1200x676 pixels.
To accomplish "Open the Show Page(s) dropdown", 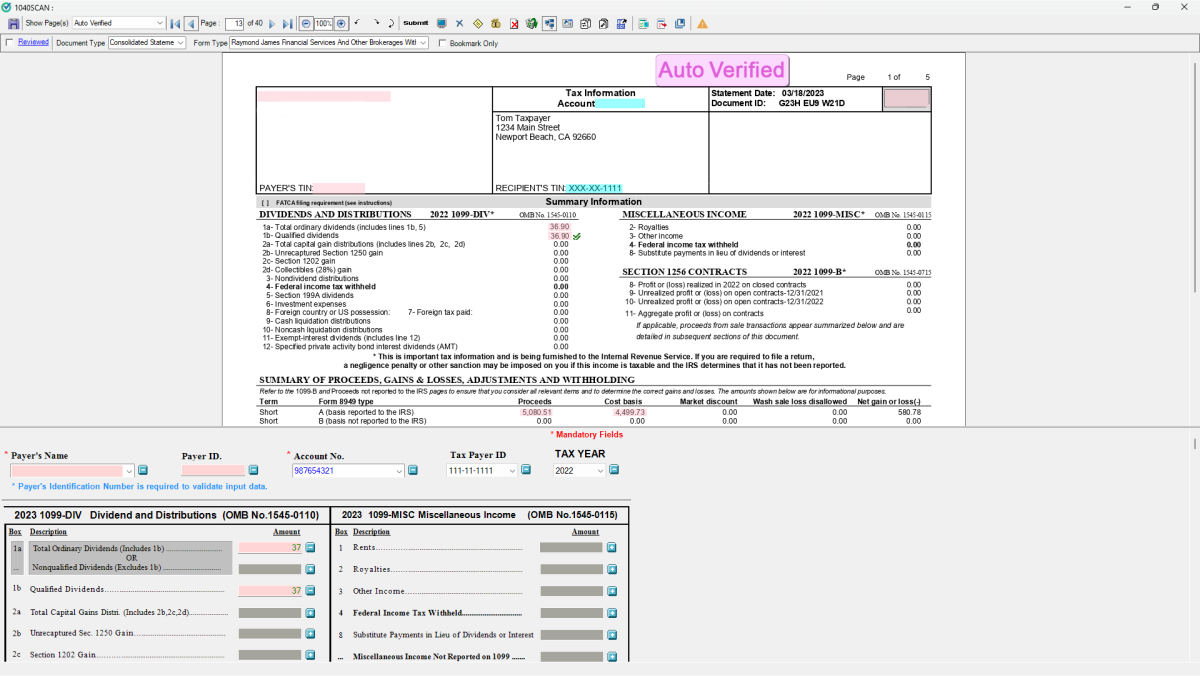I will pyautogui.click(x=160, y=23).
